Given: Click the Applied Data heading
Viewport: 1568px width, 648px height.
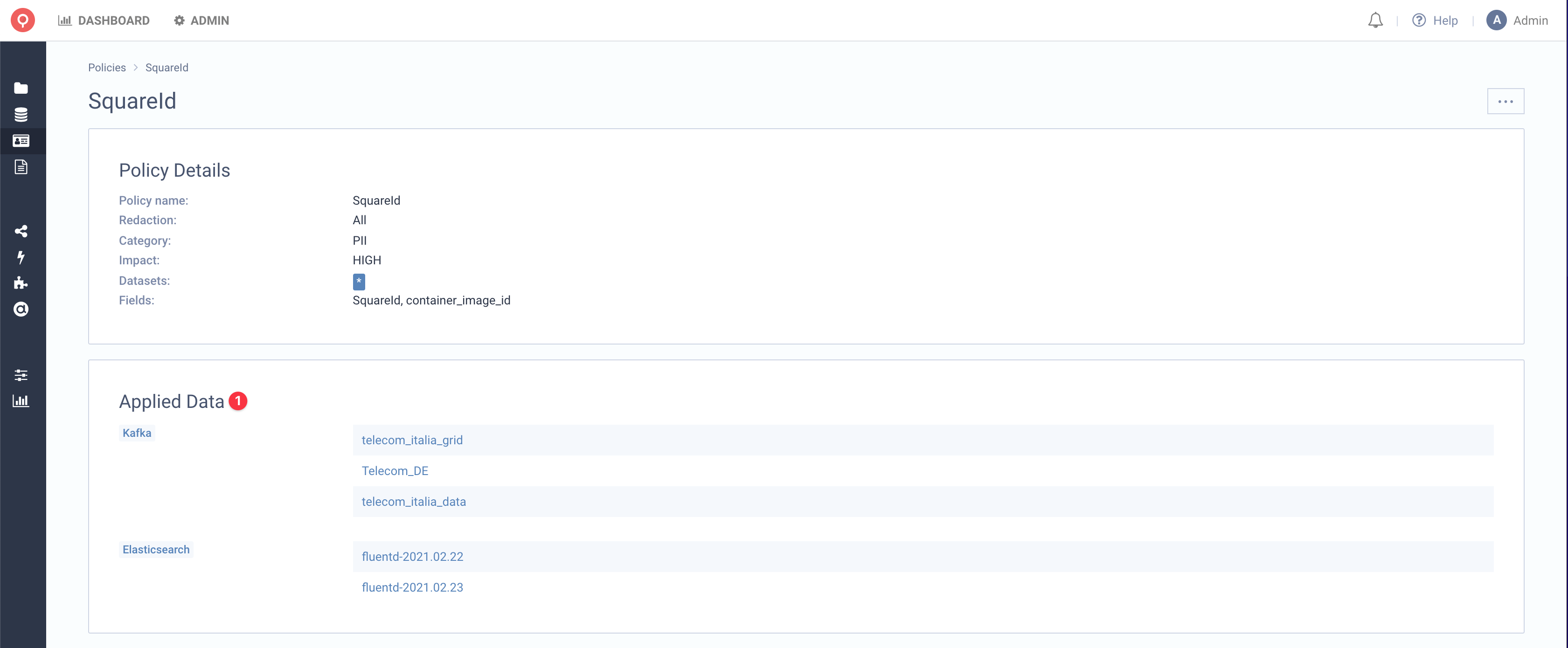Looking at the screenshot, I should point(172,401).
